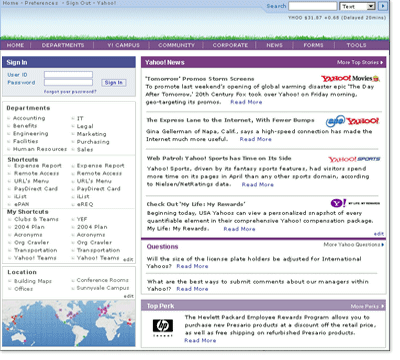
Task: Click the User ID input field
Action: [x=68, y=75]
